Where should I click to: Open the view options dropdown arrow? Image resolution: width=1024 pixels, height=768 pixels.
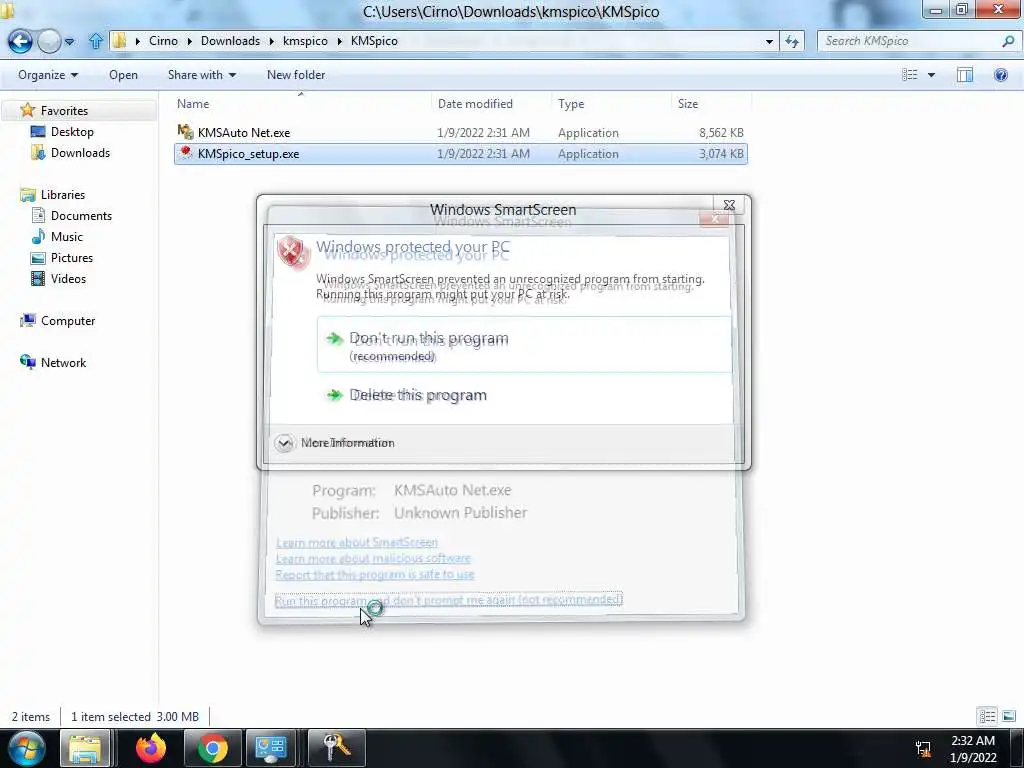point(931,75)
